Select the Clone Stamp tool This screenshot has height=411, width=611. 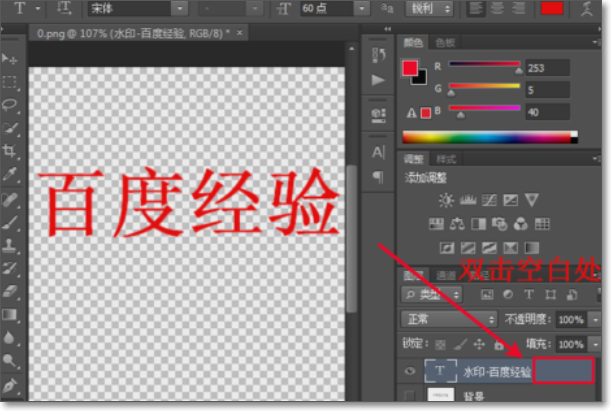9,245
